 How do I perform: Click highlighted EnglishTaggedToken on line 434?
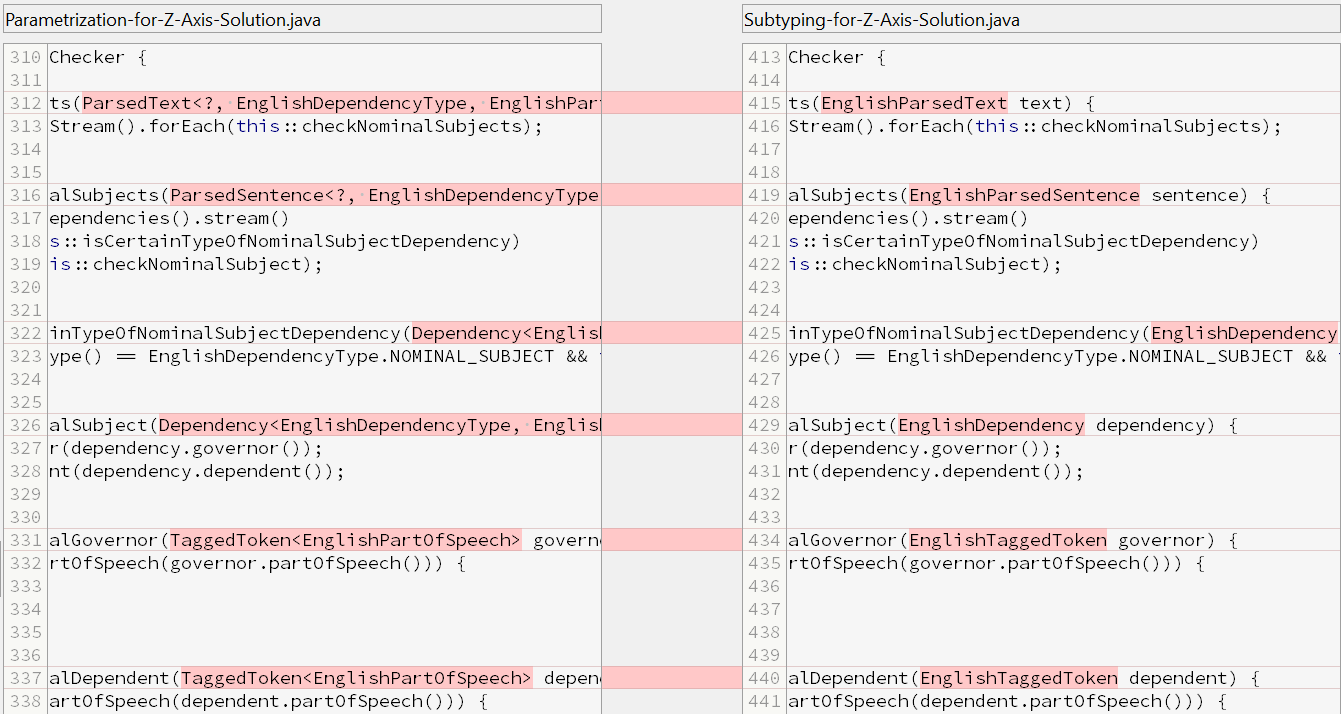tap(1007, 540)
